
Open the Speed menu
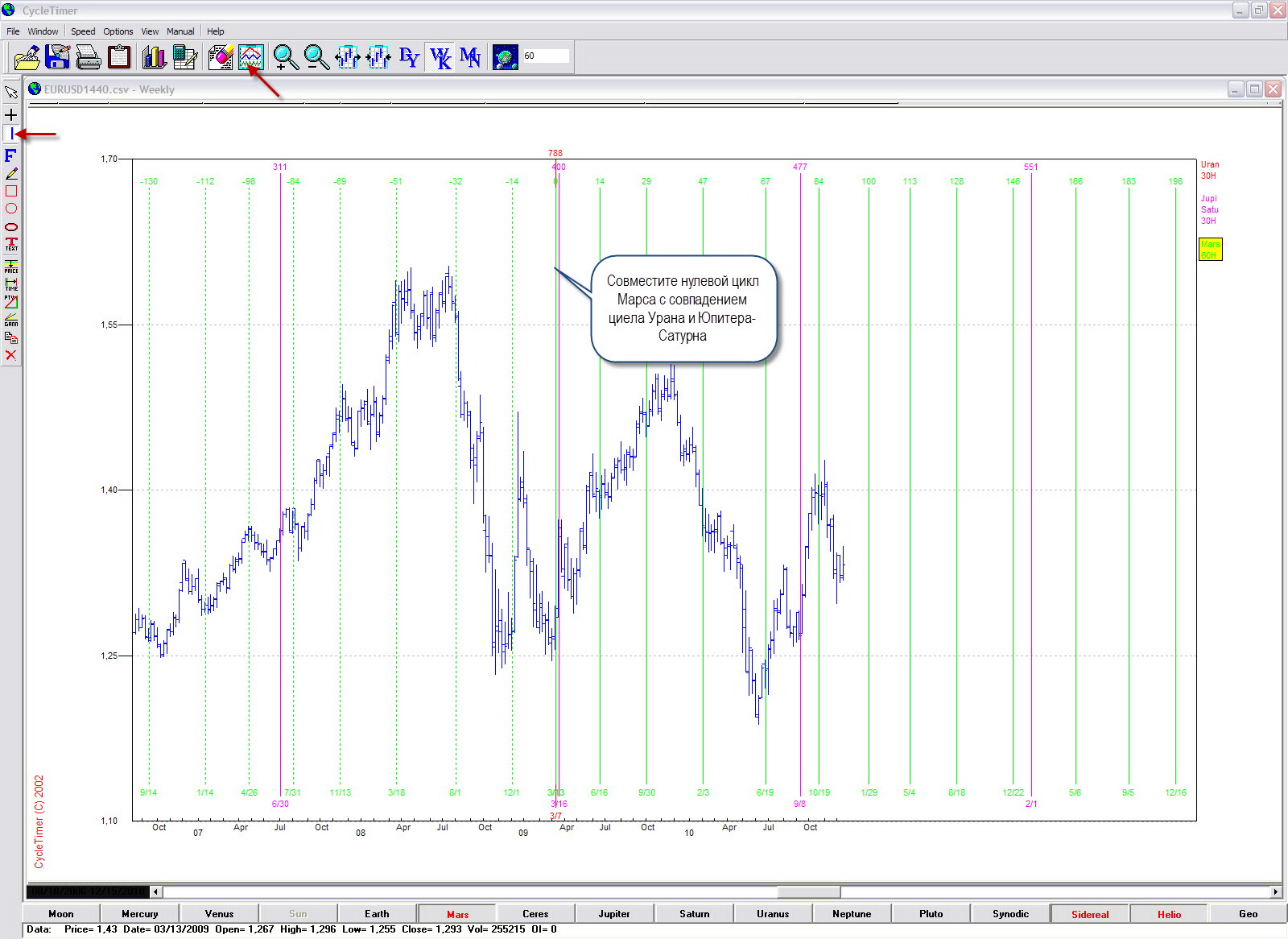(x=83, y=31)
